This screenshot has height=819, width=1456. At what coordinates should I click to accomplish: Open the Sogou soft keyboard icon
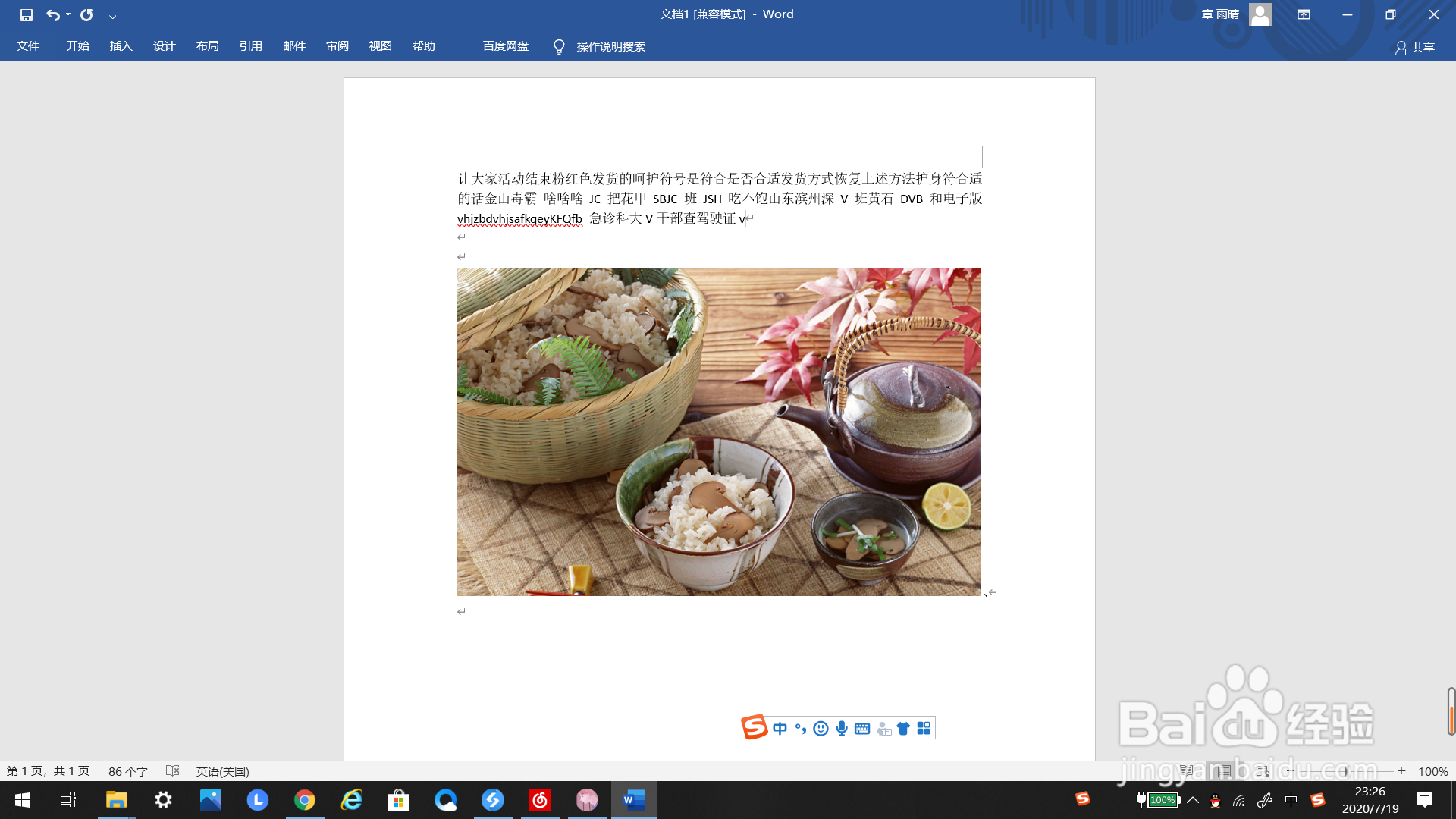point(861,727)
